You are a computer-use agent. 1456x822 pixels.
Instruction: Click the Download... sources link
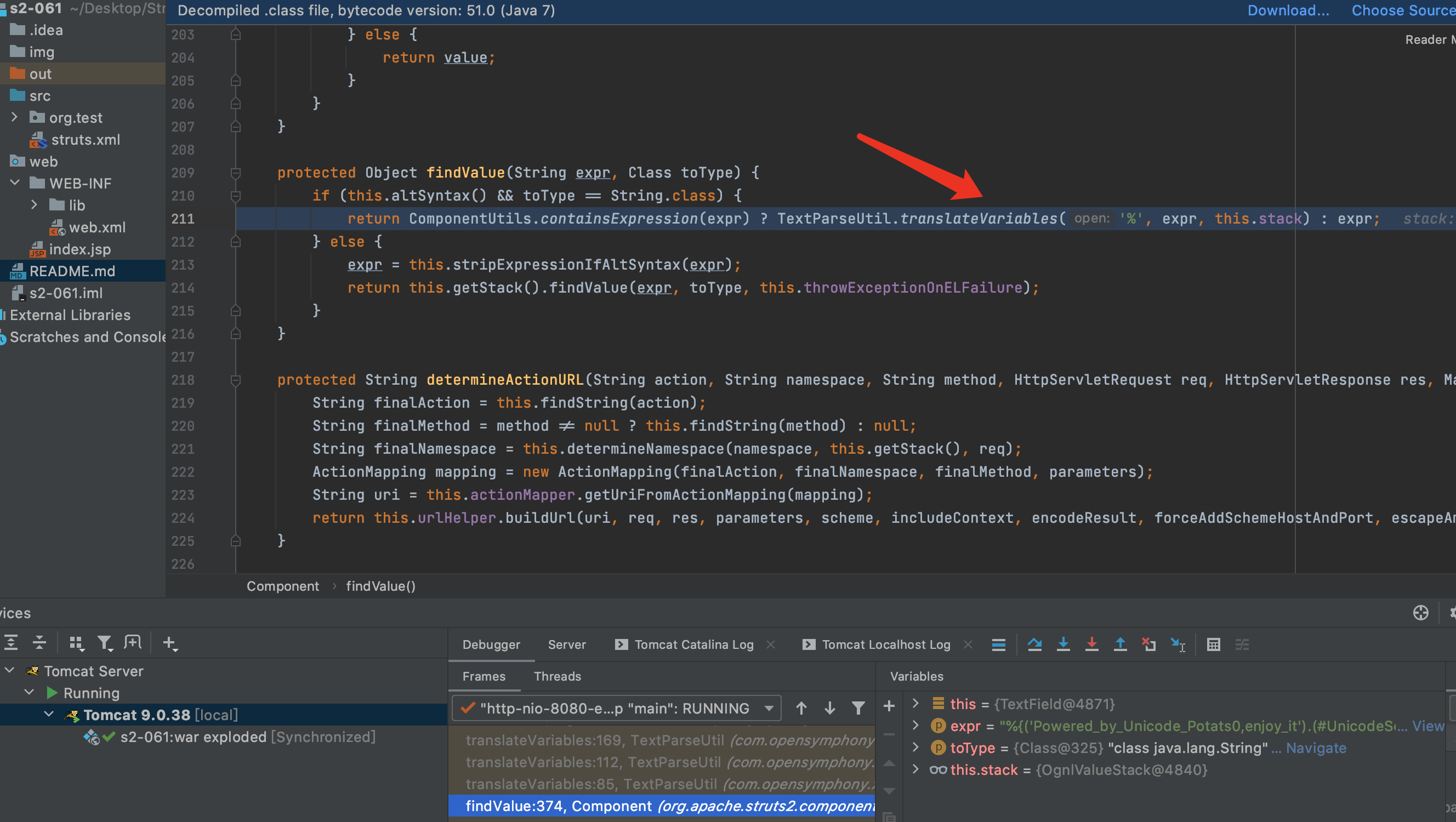1288,10
